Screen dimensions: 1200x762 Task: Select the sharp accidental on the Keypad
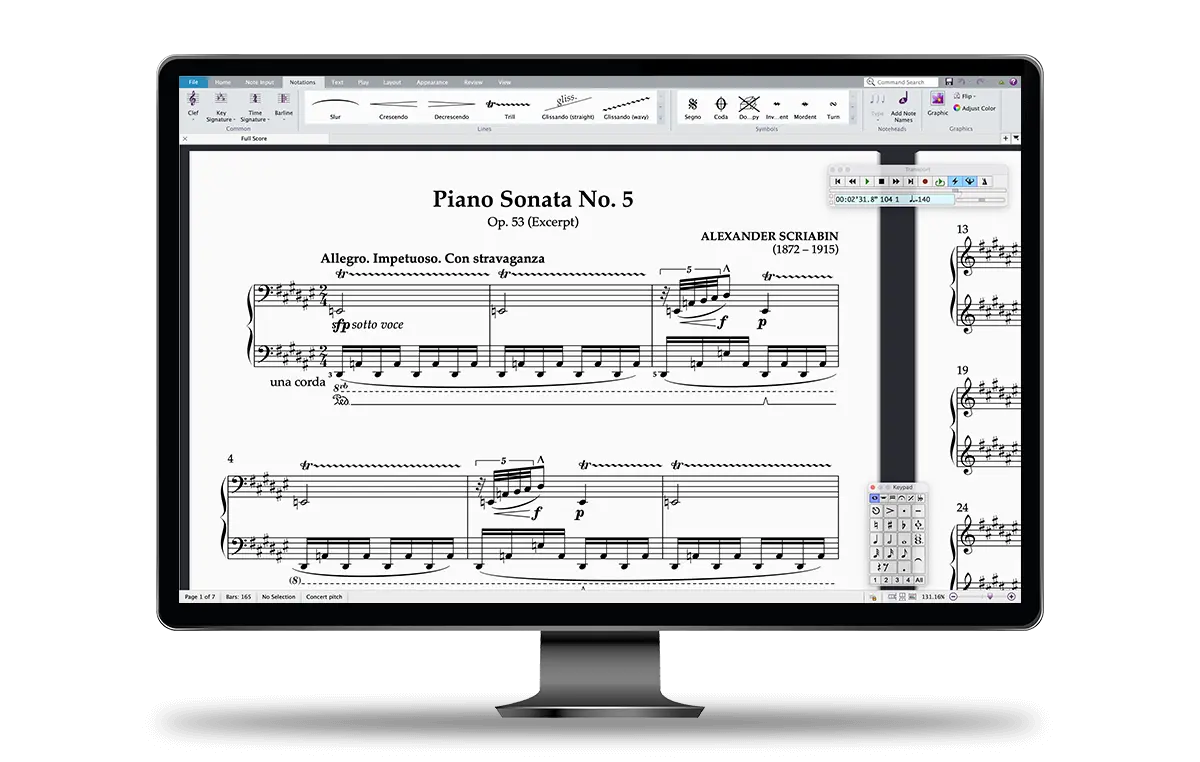[x=890, y=525]
